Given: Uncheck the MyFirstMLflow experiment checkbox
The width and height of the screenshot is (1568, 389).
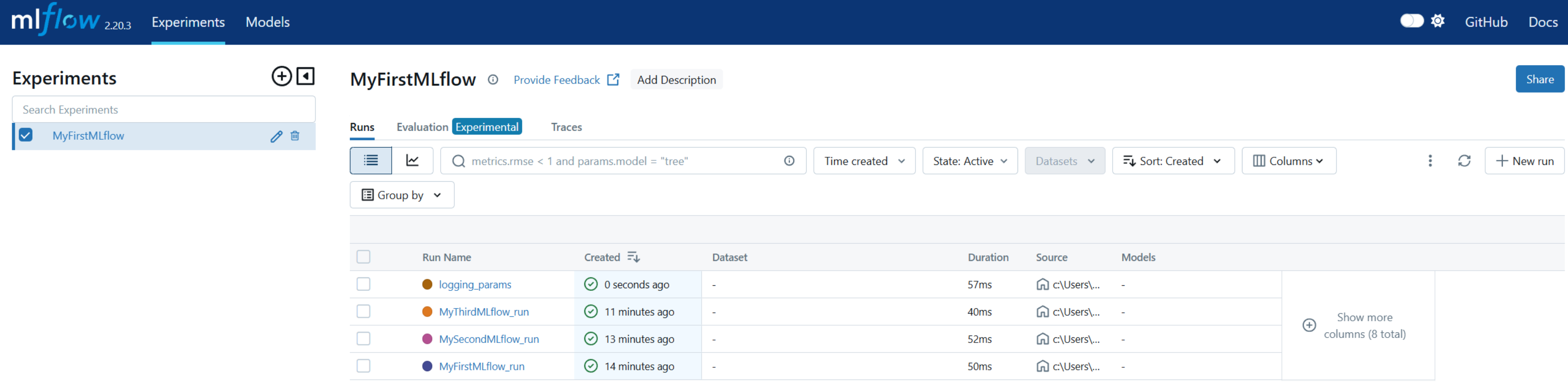Looking at the screenshot, I should [x=26, y=135].
